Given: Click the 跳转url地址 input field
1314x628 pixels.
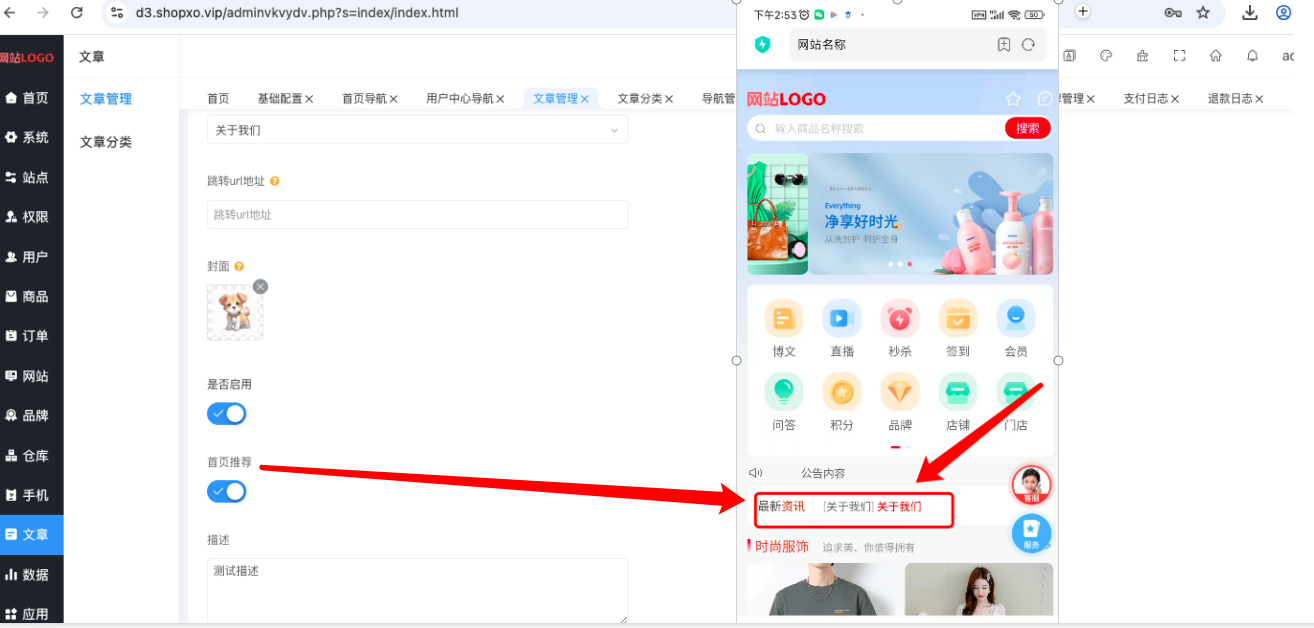Looking at the screenshot, I should pyautogui.click(x=417, y=214).
